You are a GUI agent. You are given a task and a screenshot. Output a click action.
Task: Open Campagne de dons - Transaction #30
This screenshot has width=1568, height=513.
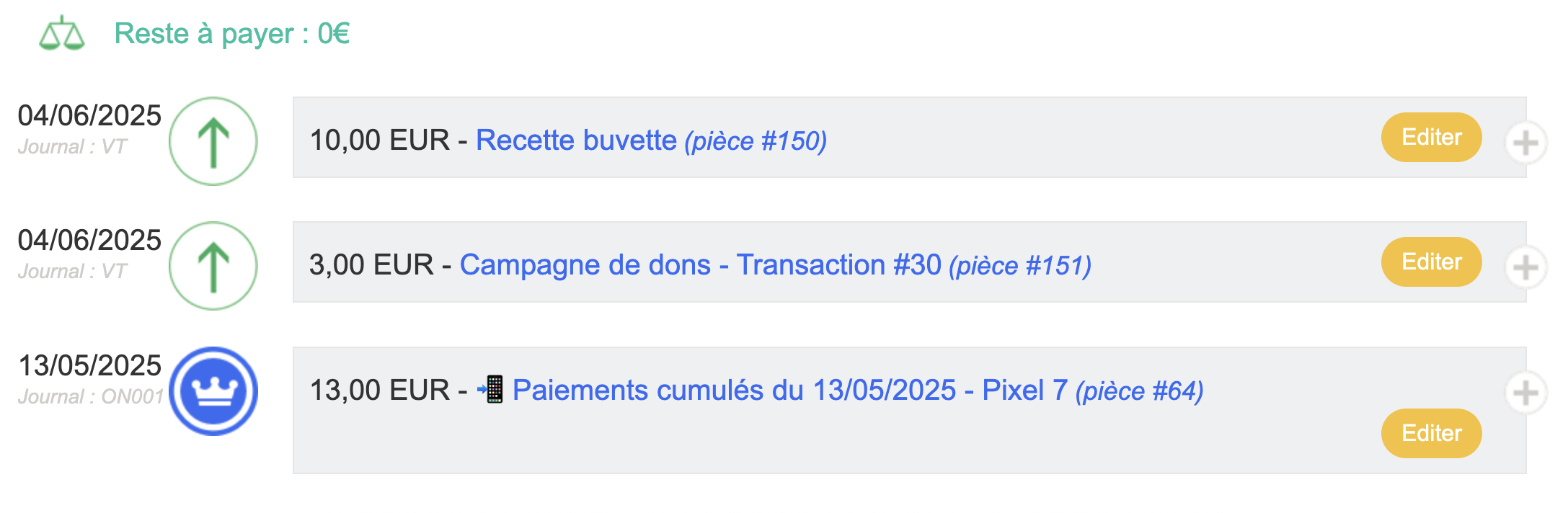(701, 264)
